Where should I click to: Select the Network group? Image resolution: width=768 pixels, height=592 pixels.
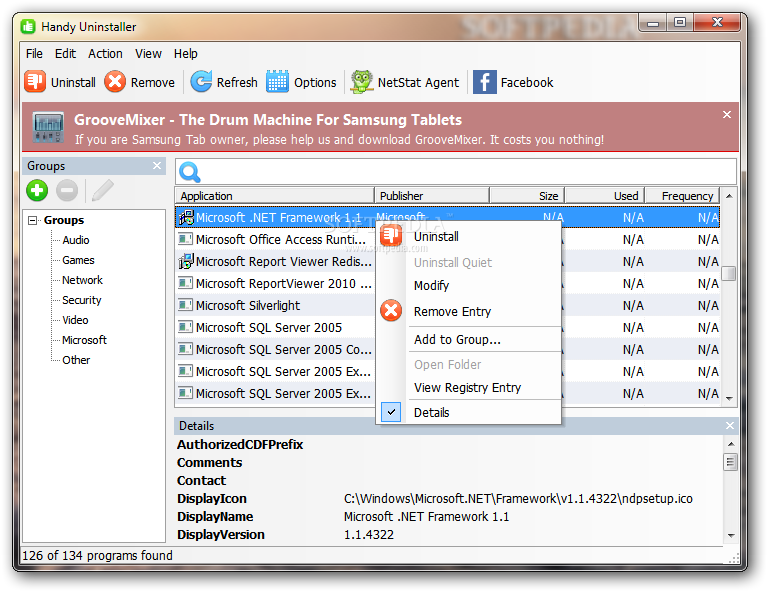82,280
